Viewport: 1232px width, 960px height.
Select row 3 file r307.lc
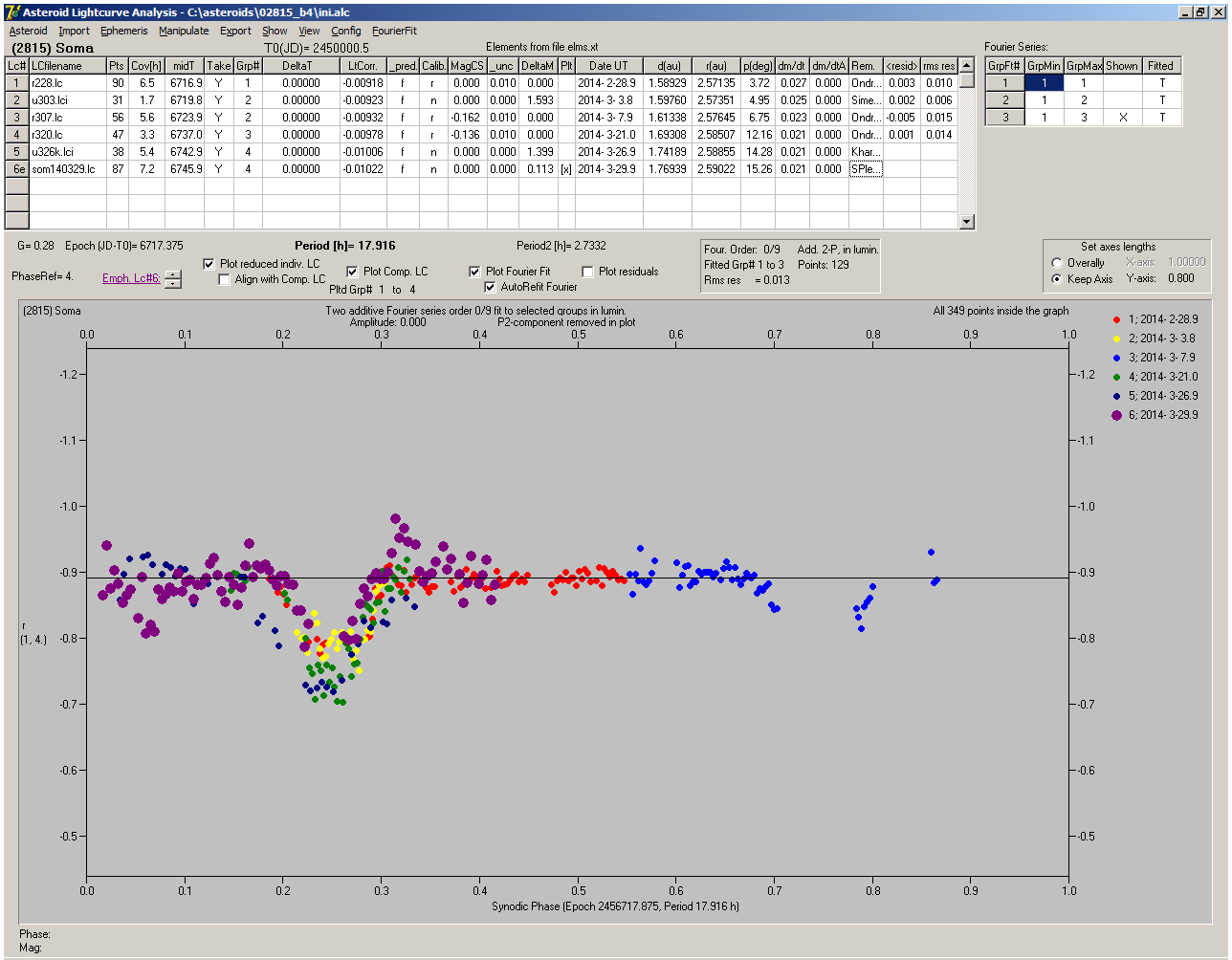[x=66, y=117]
